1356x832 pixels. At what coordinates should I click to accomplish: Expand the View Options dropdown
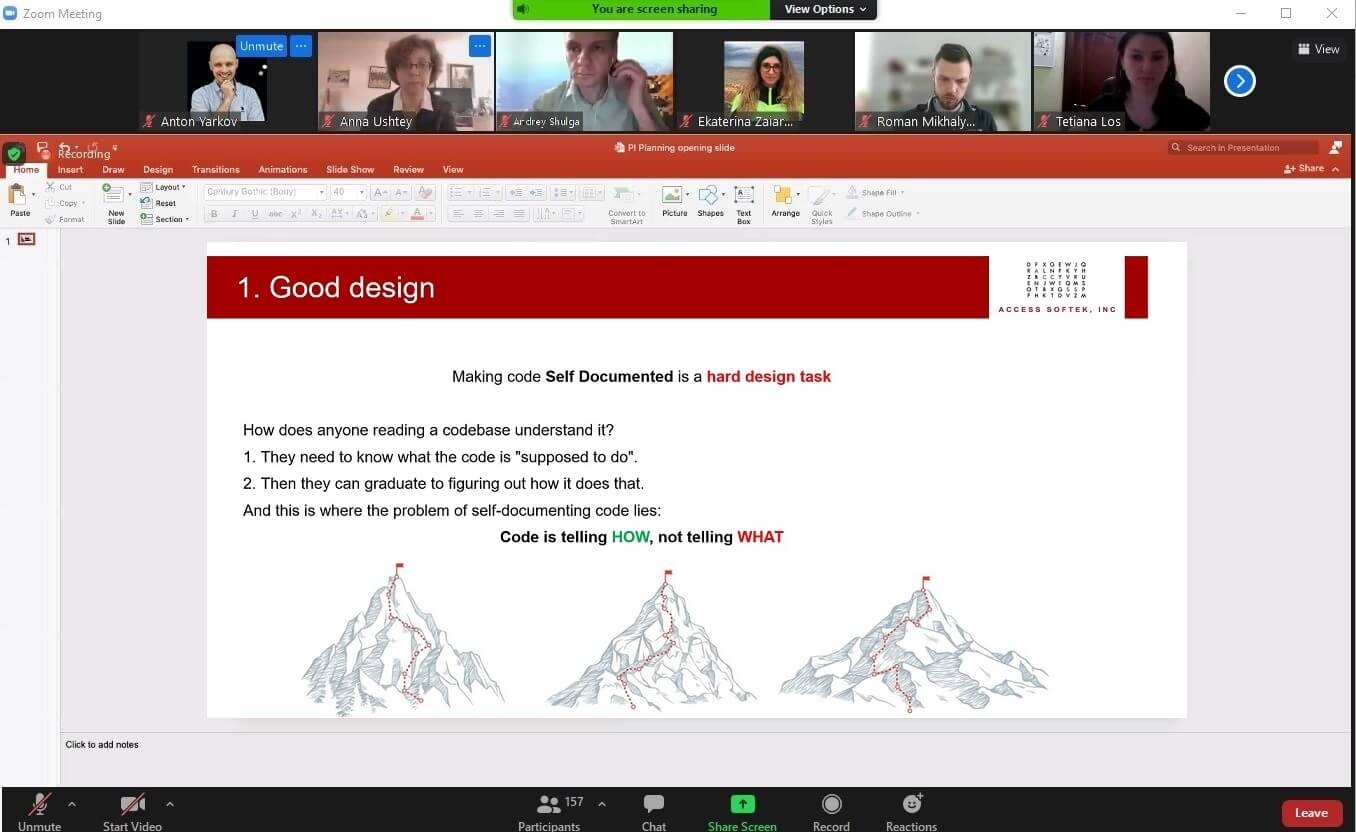click(824, 9)
